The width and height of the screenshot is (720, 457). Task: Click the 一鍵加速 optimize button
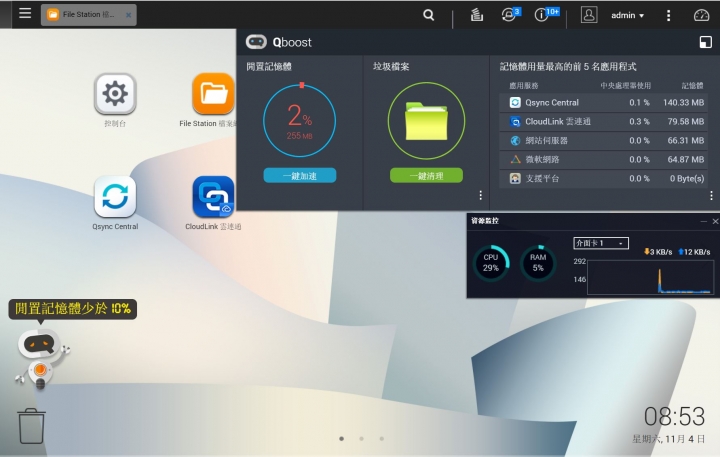[x=299, y=175]
